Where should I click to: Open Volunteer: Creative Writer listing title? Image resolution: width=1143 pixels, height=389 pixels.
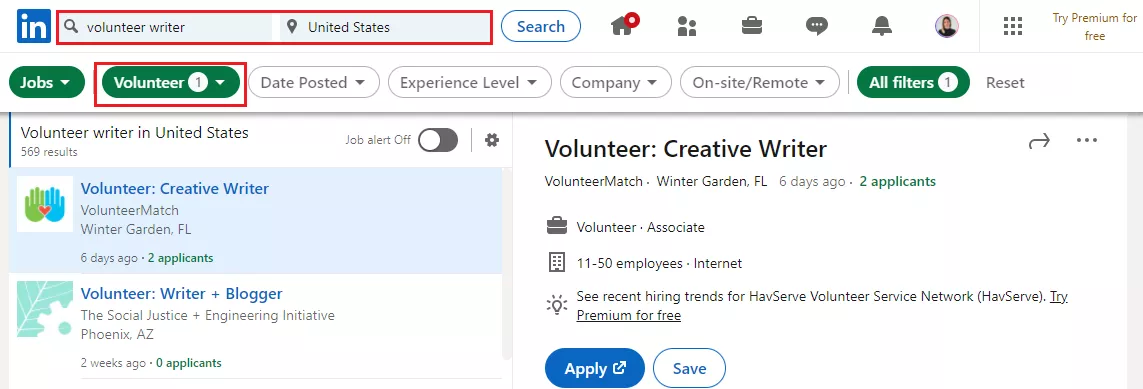pos(175,189)
